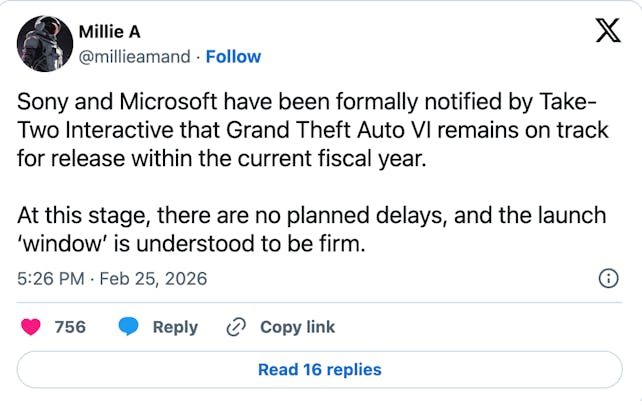The image size is (642, 405).
Task: Visit the @millieamand handle link
Action: [133, 56]
